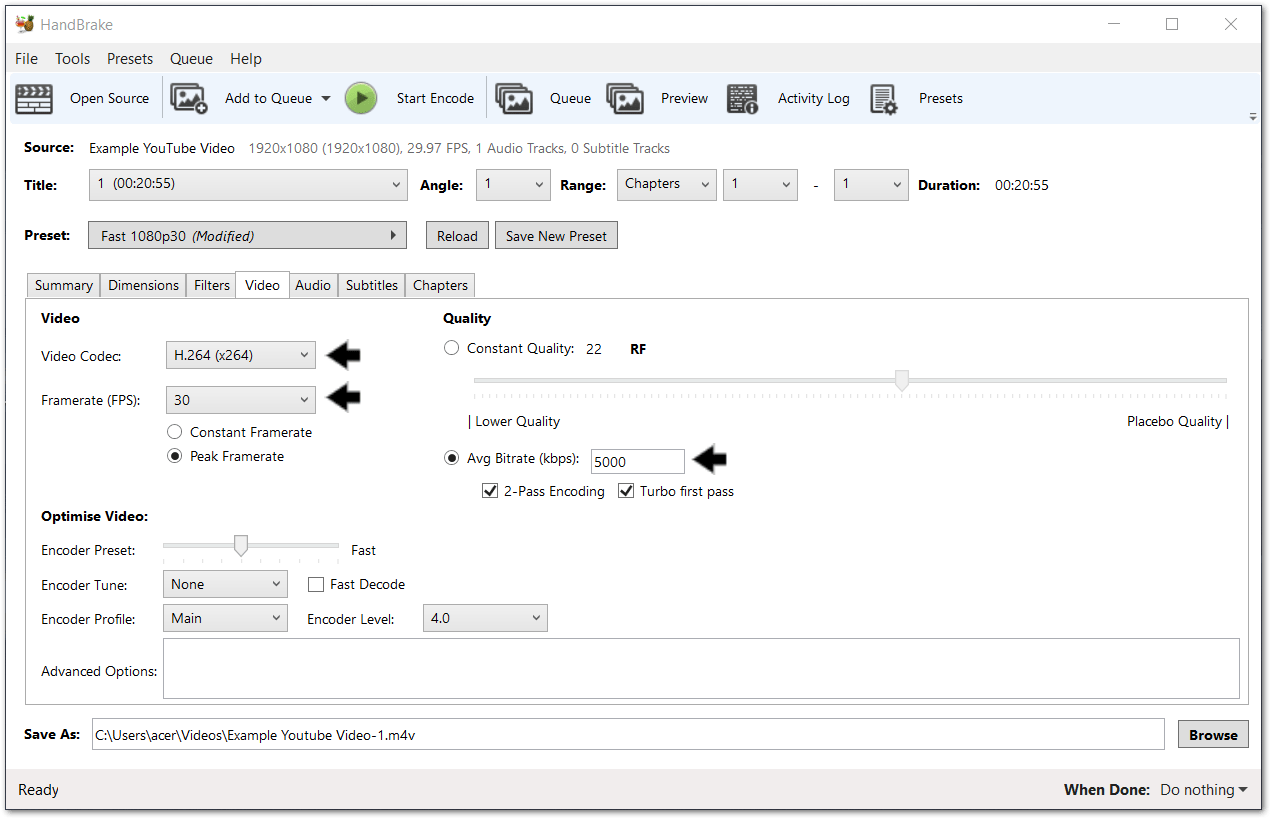Click the green Start Encode play icon
Screen dimensions: 1271x819
click(x=361, y=98)
